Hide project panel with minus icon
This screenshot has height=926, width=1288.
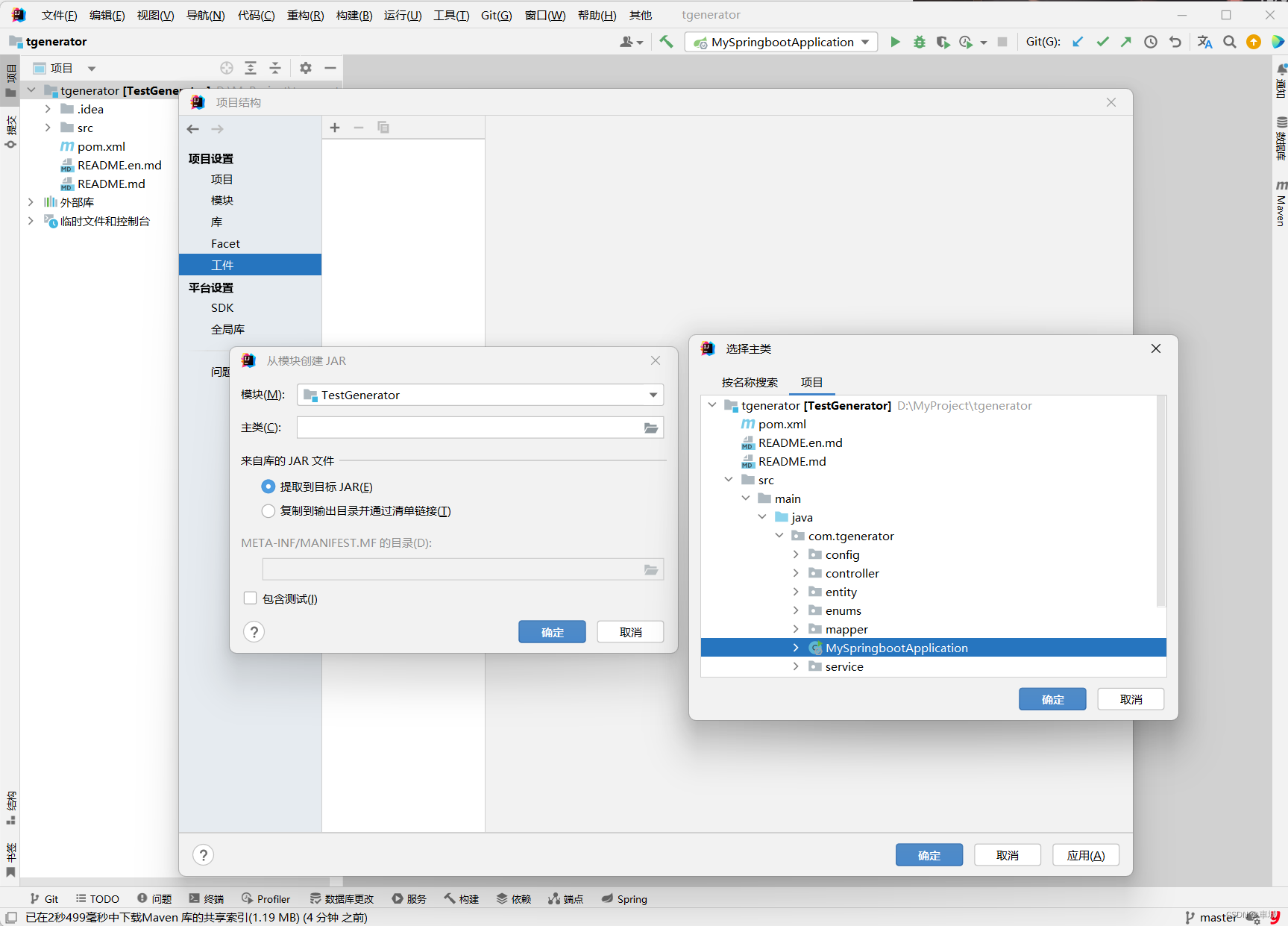point(330,68)
